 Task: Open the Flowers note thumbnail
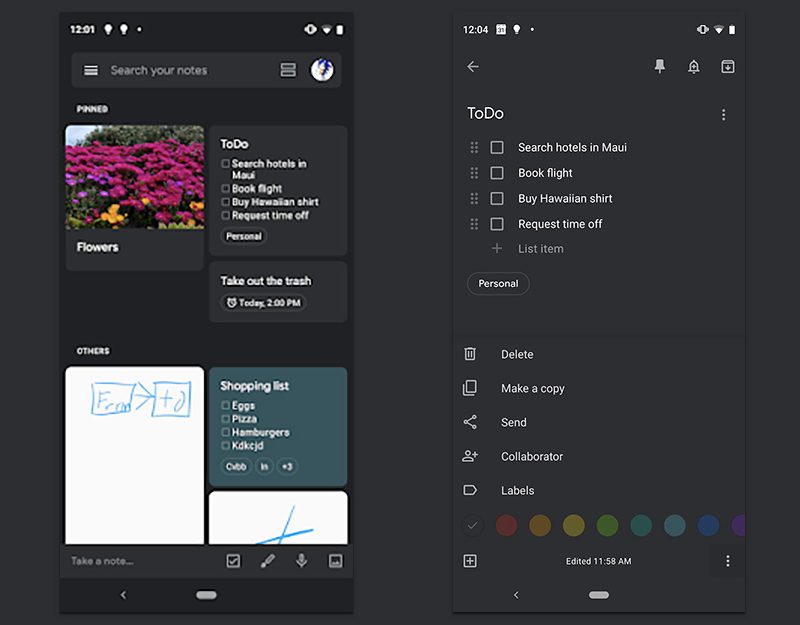tap(134, 196)
